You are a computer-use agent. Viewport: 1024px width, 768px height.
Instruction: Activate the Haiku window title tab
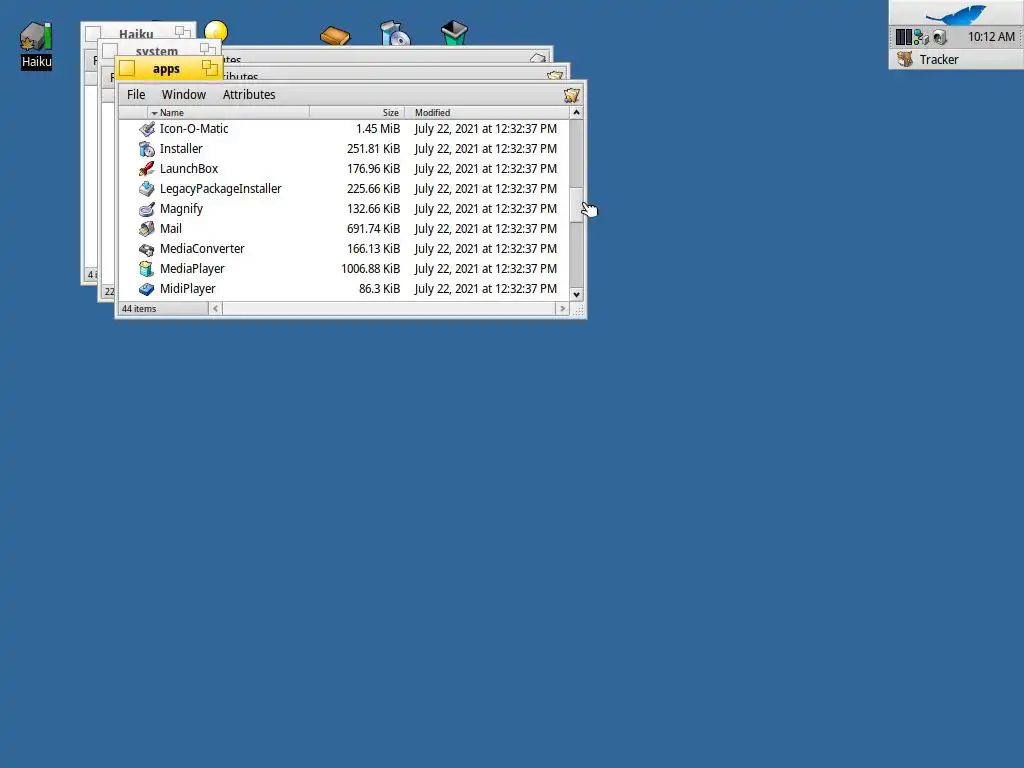point(136,34)
